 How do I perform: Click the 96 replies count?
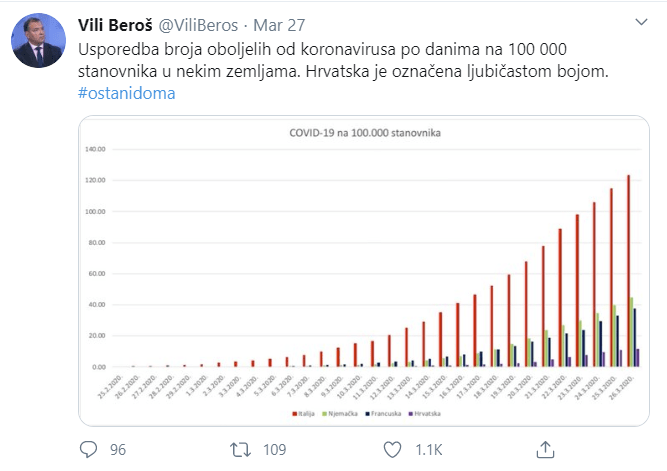(x=118, y=450)
